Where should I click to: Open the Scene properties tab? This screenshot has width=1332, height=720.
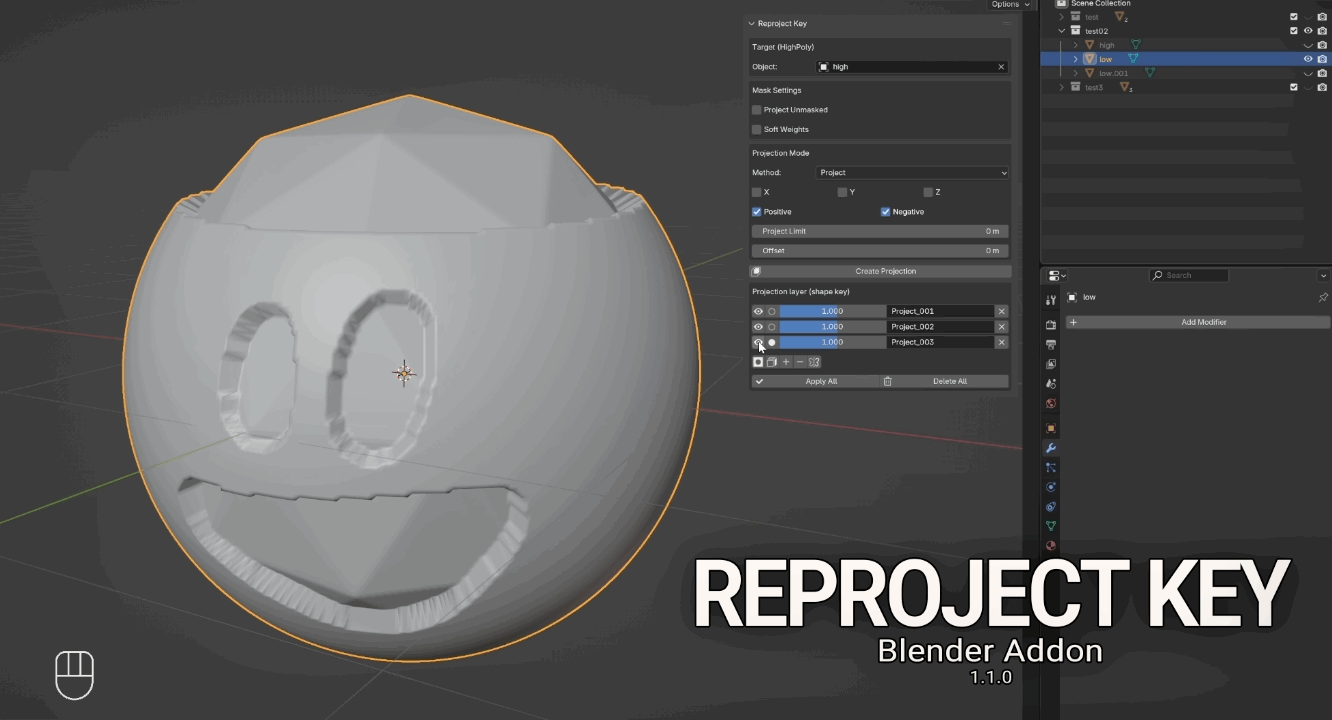point(1051,383)
